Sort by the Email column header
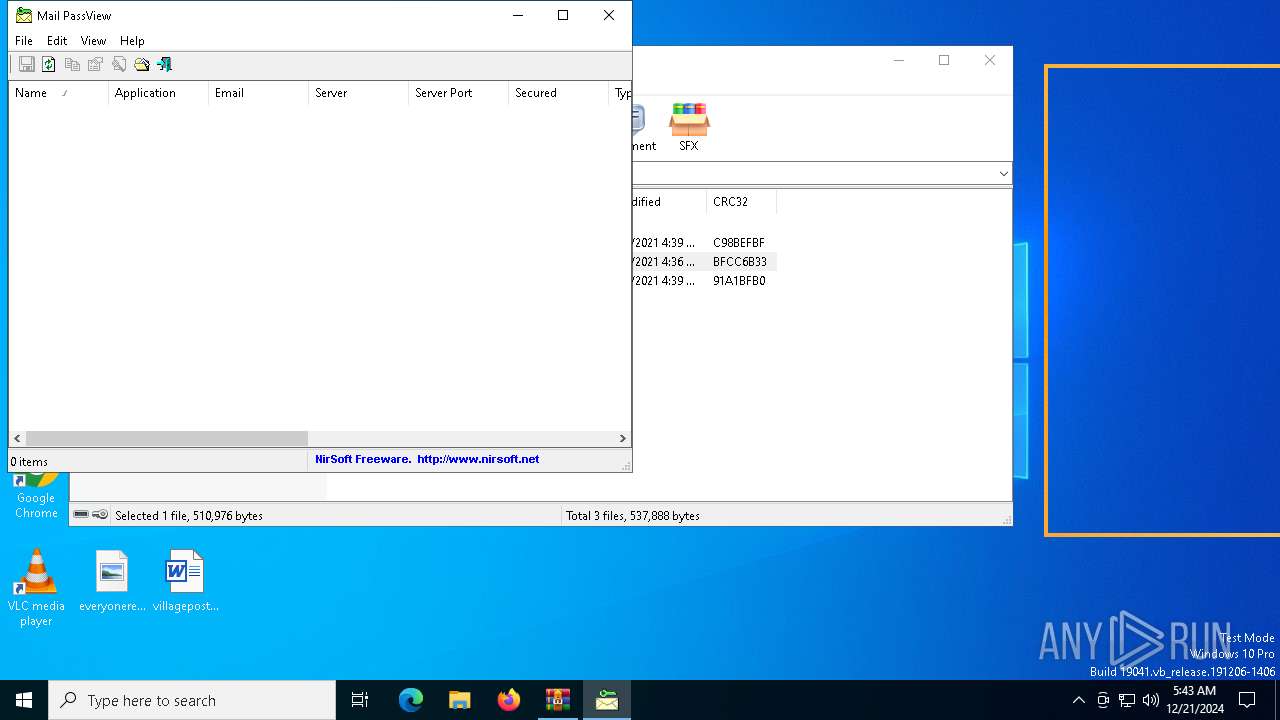Image resolution: width=1280 pixels, height=720 pixels. [x=258, y=93]
